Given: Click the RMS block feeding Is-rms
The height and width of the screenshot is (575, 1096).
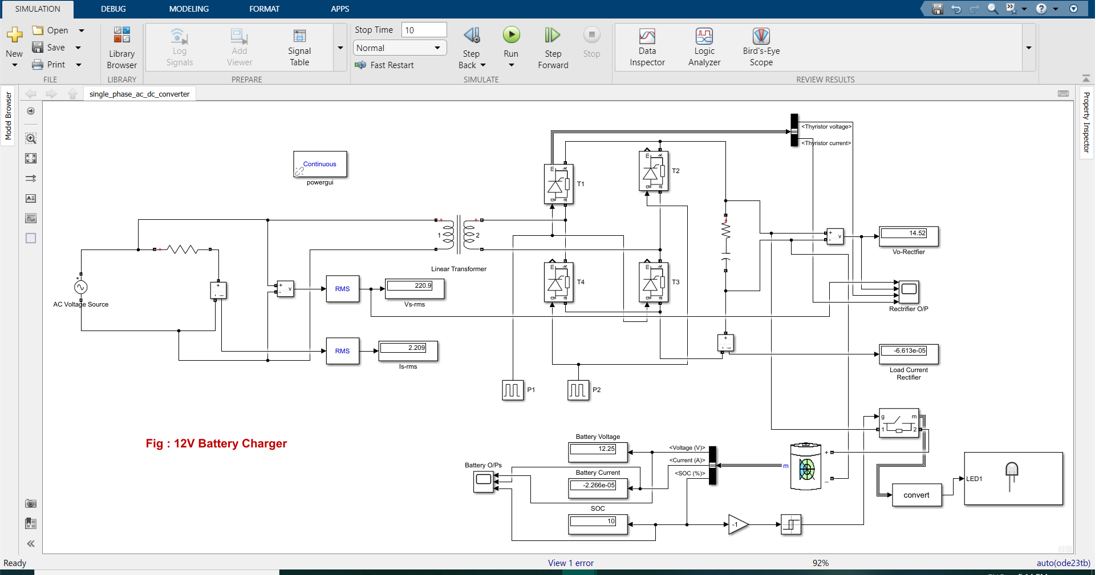Looking at the screenshot, I should pyautogui.click(x=342, y=351).
